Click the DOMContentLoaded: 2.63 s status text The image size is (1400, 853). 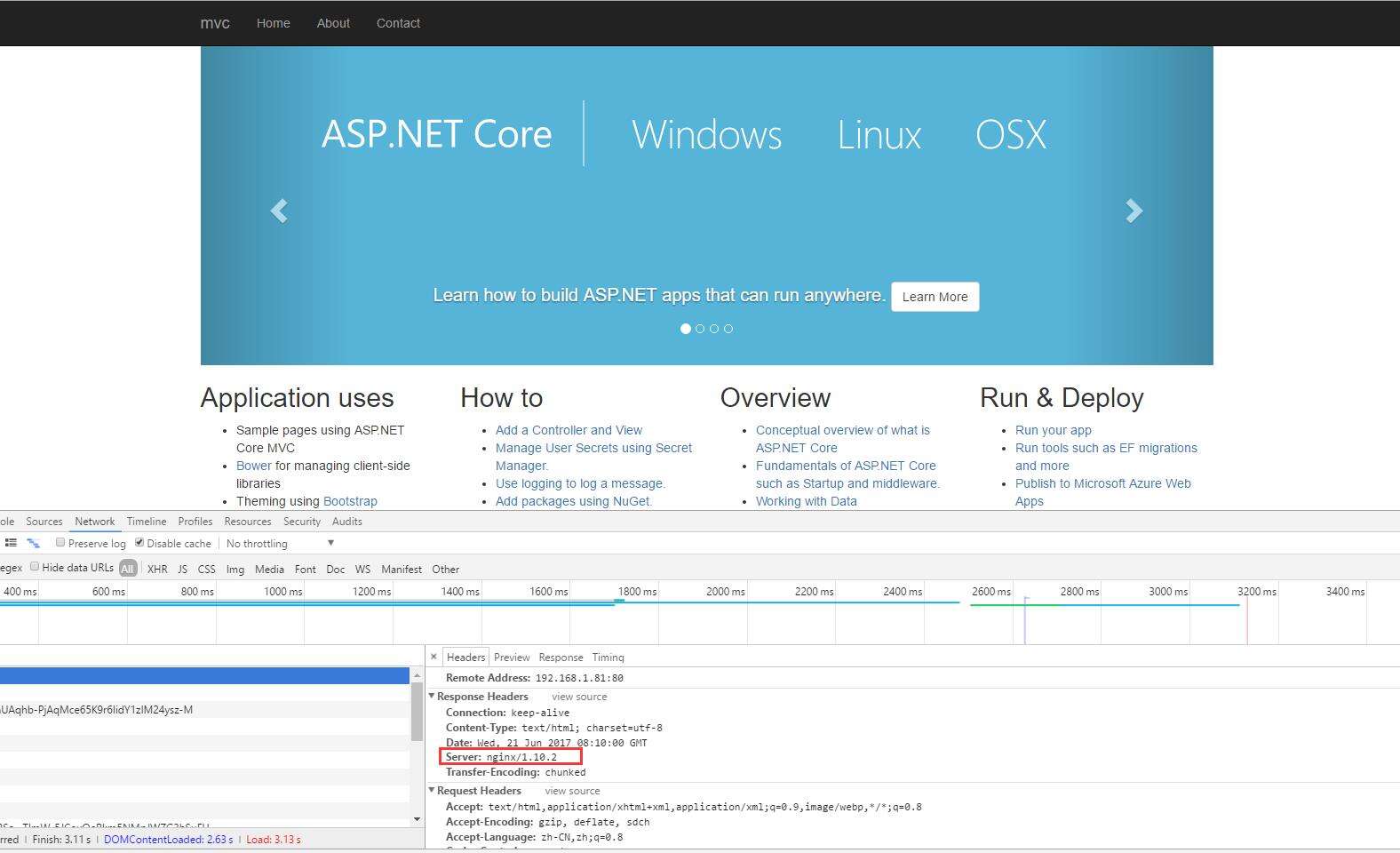coord(169,840)
